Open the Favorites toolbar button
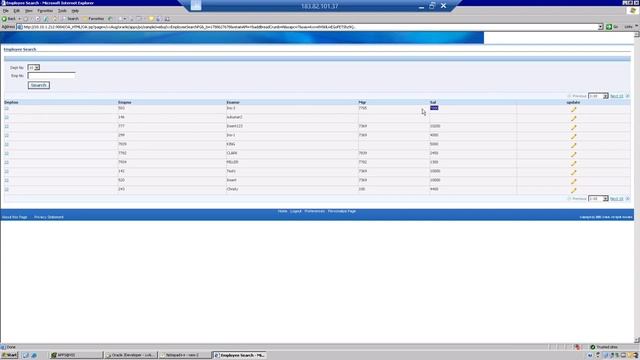This screenshot has height=360, width=640. [x=93, y=19]
